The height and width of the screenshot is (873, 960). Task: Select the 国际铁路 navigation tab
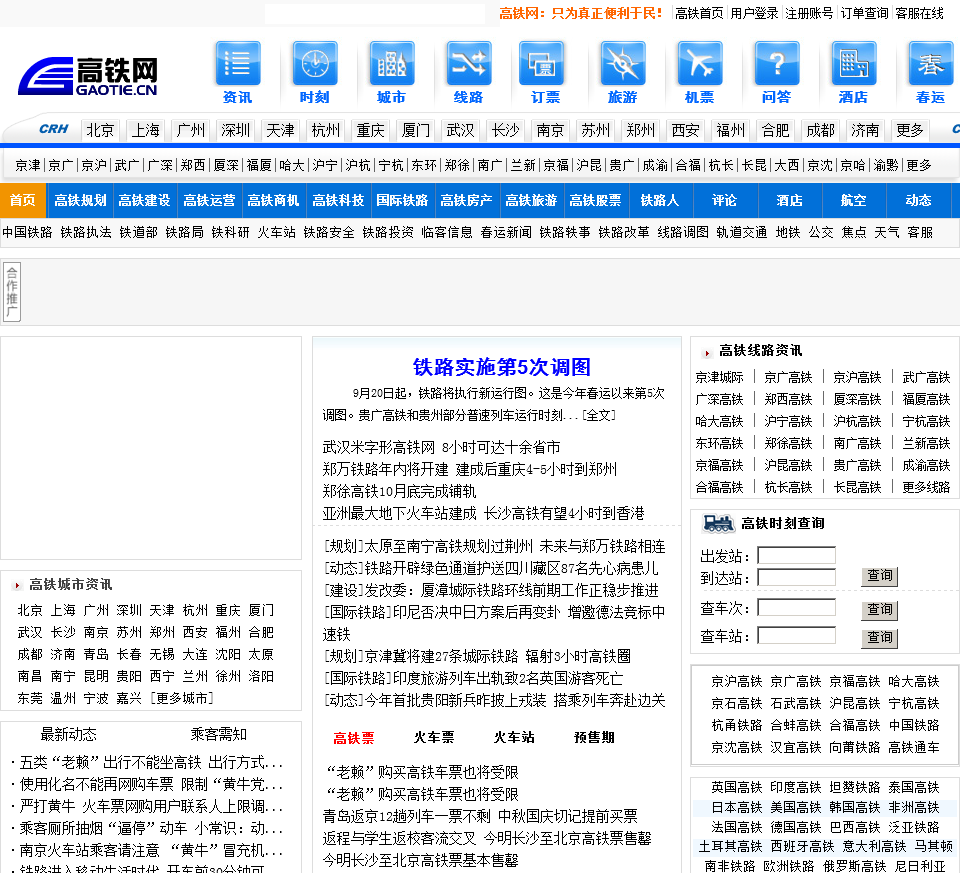pyautogui.click(x=402, y=200)
